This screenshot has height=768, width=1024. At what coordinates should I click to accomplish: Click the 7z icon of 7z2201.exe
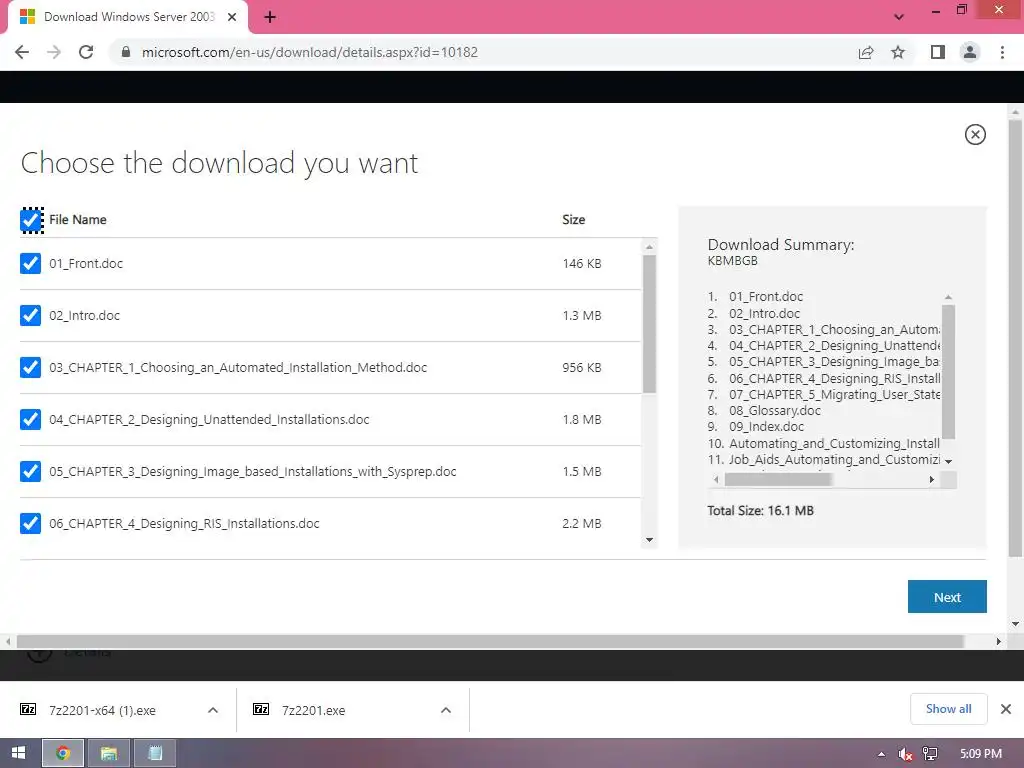click(261, 709)
